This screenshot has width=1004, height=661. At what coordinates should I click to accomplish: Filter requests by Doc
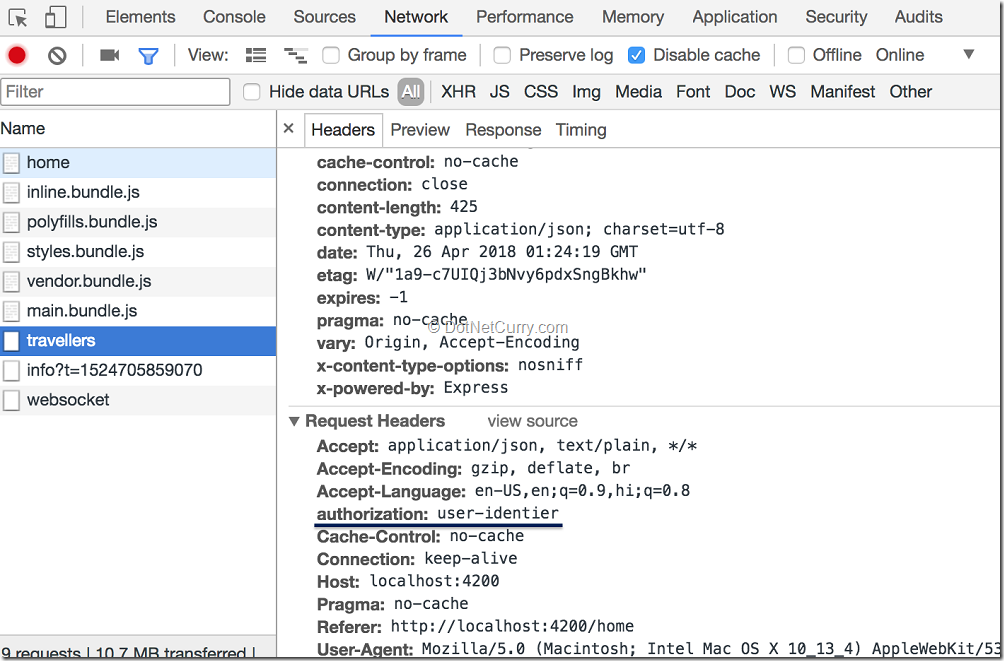[x=740, y=92]
